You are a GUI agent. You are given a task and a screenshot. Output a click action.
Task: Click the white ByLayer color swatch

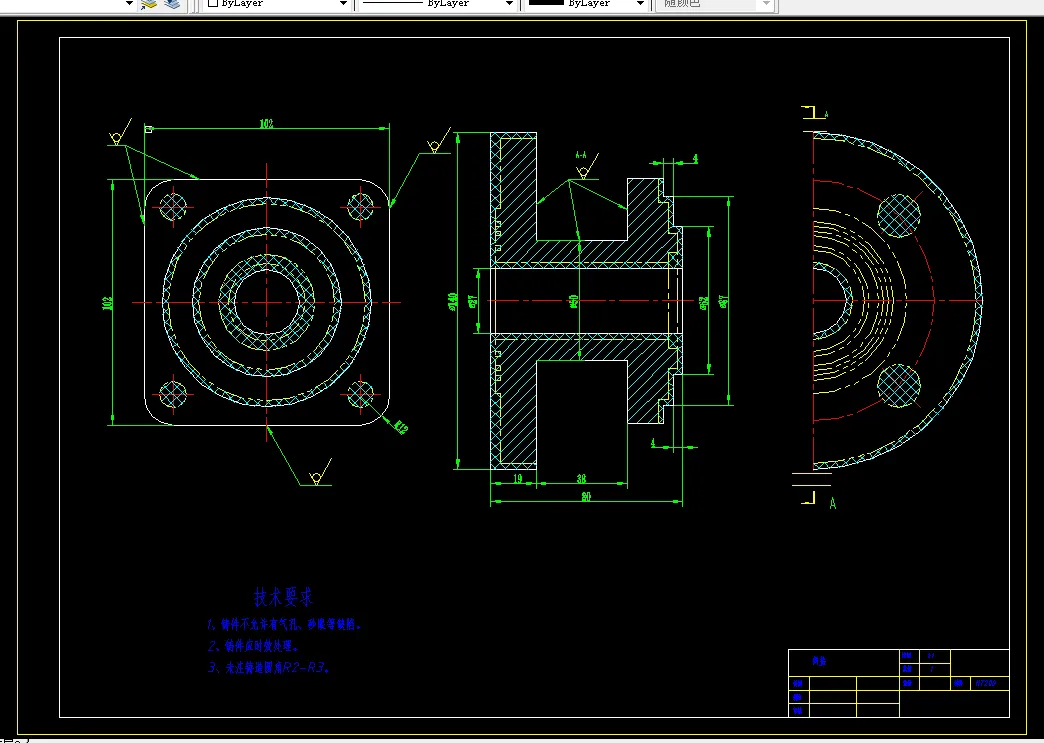click(x=213, y=3)
